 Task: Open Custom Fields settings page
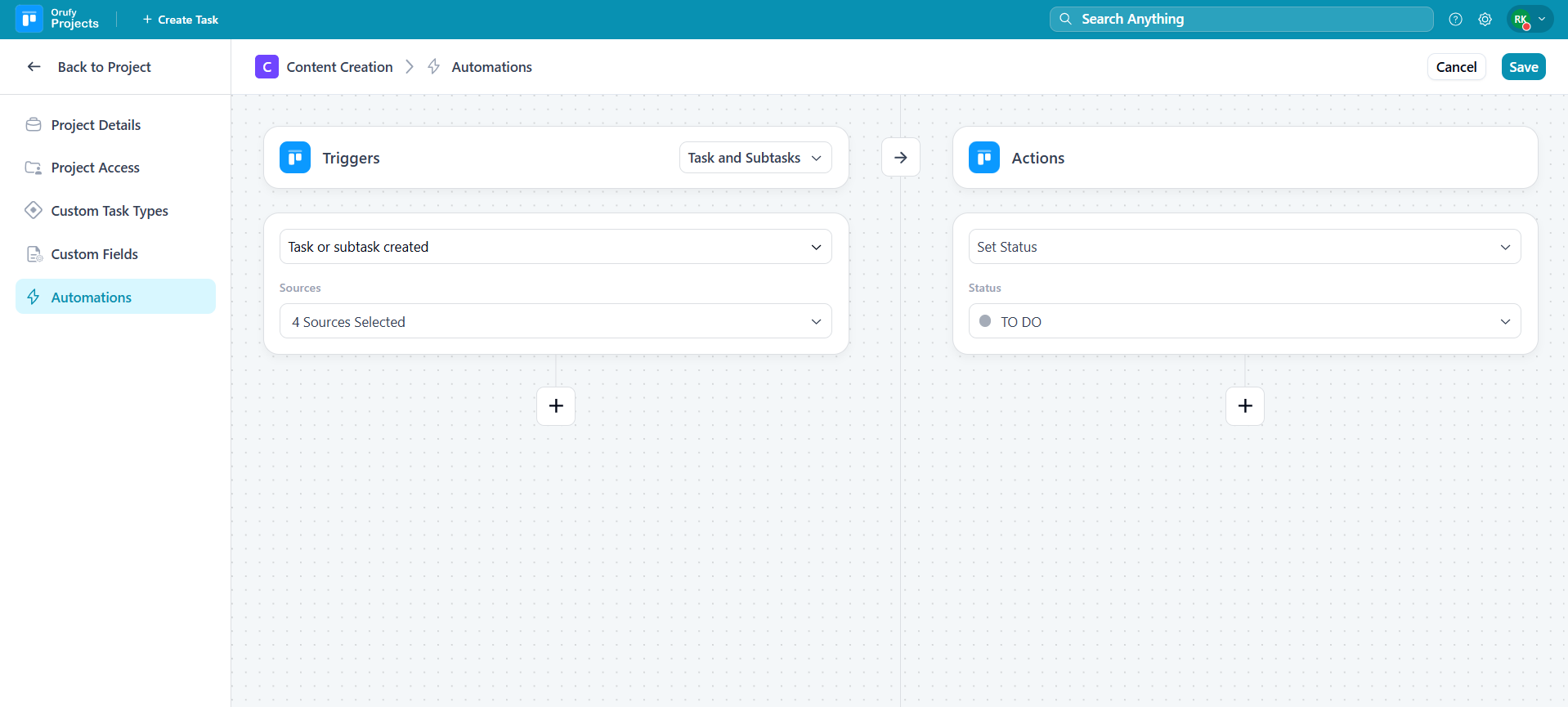tap(94, 254)
